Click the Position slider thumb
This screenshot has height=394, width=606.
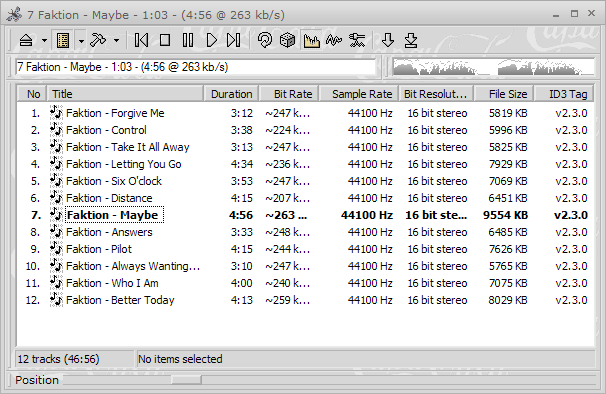click(x=186, y=380)
